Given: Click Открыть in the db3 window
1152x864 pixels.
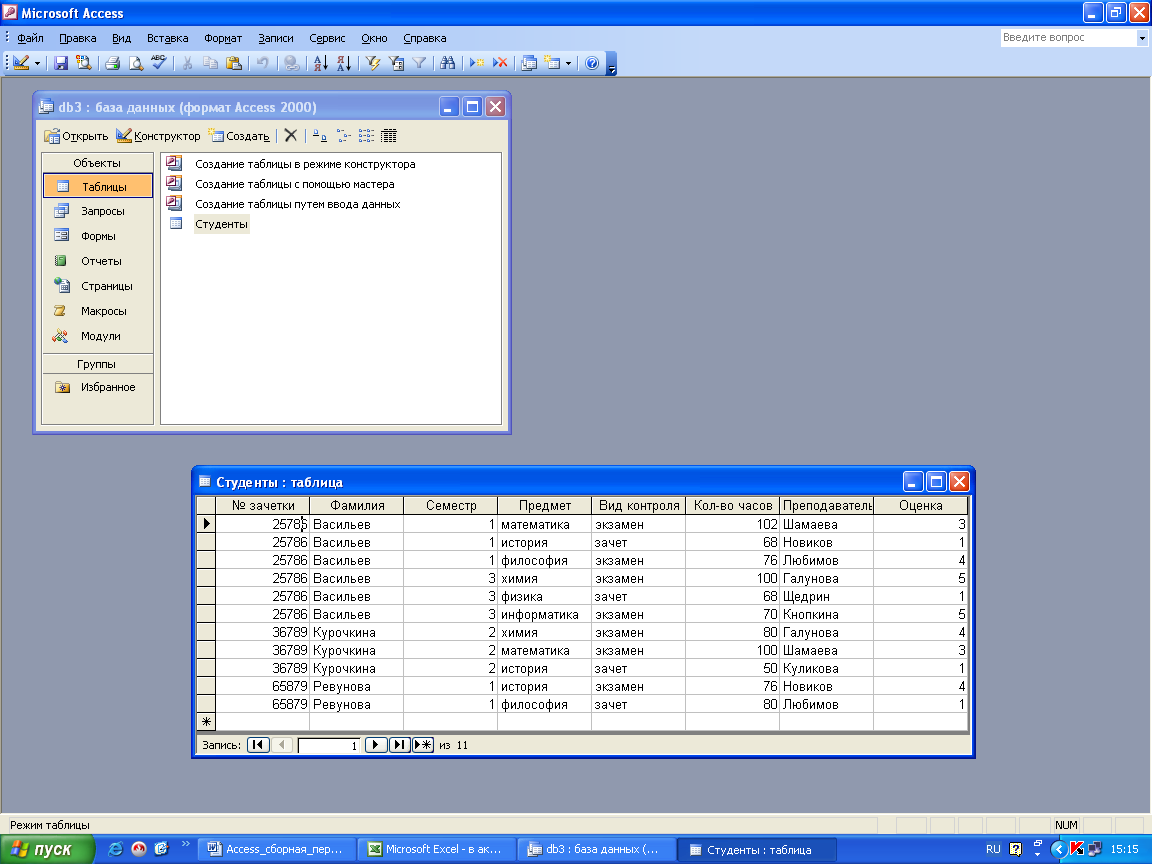Looking at the screenshot, I should point(76,136).
